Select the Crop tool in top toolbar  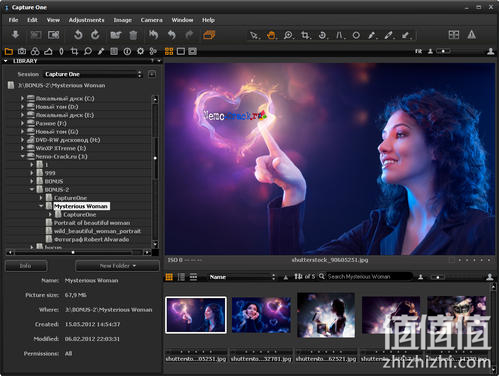point(305,35)
